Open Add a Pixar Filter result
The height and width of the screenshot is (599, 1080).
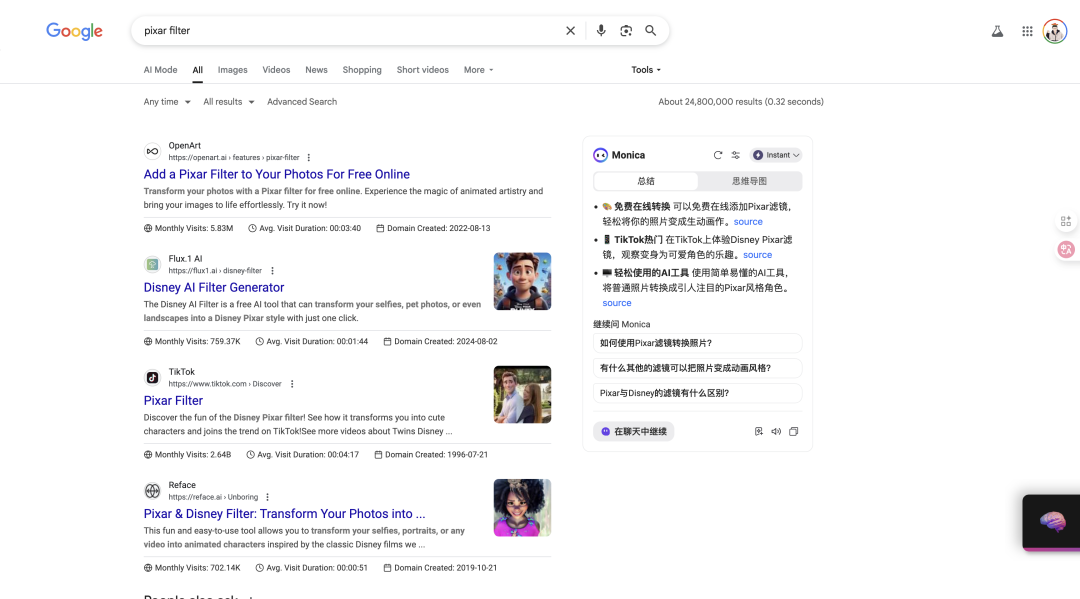tap(276, 174)
